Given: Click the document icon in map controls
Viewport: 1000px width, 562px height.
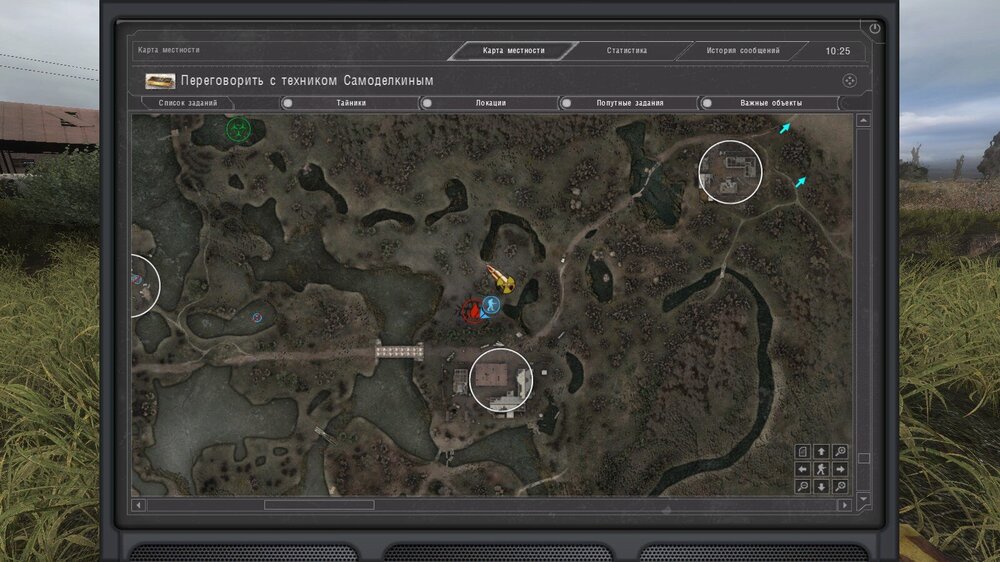Looking at the screenshot, I should coord(802,452).
